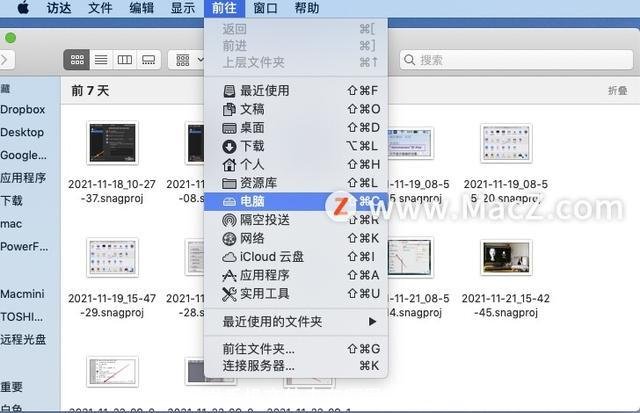Image resolution: width=640 pixels, height=413 pixels.
Task: Choose 资源库 from the Go menu
Action: (x=296, y=182)
